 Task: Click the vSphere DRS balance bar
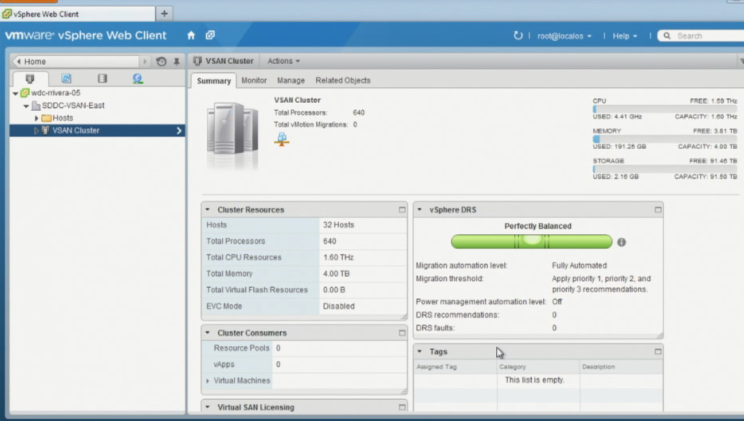click(x=531, y=241)
